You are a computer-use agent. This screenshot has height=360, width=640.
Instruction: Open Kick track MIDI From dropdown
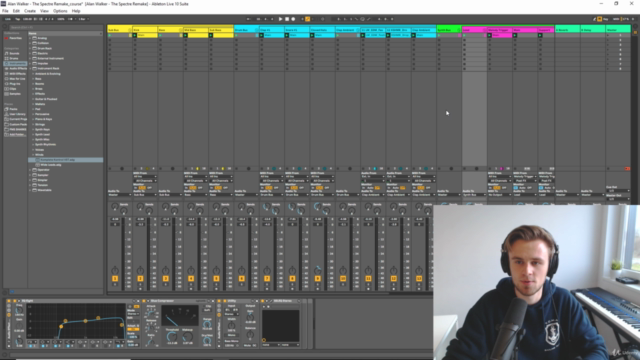145,177
